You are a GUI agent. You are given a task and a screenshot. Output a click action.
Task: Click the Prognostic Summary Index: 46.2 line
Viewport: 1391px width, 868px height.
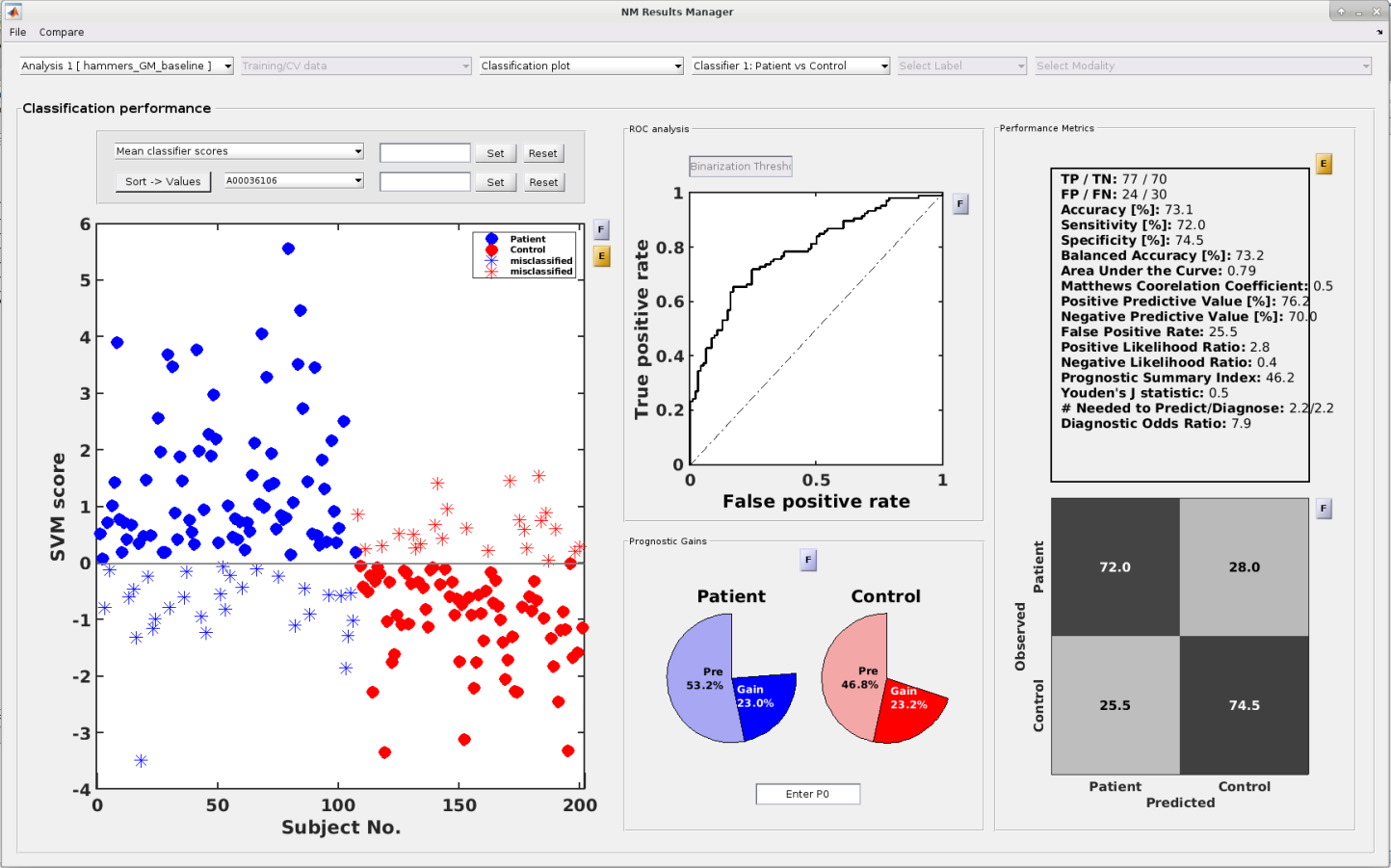1177,378
